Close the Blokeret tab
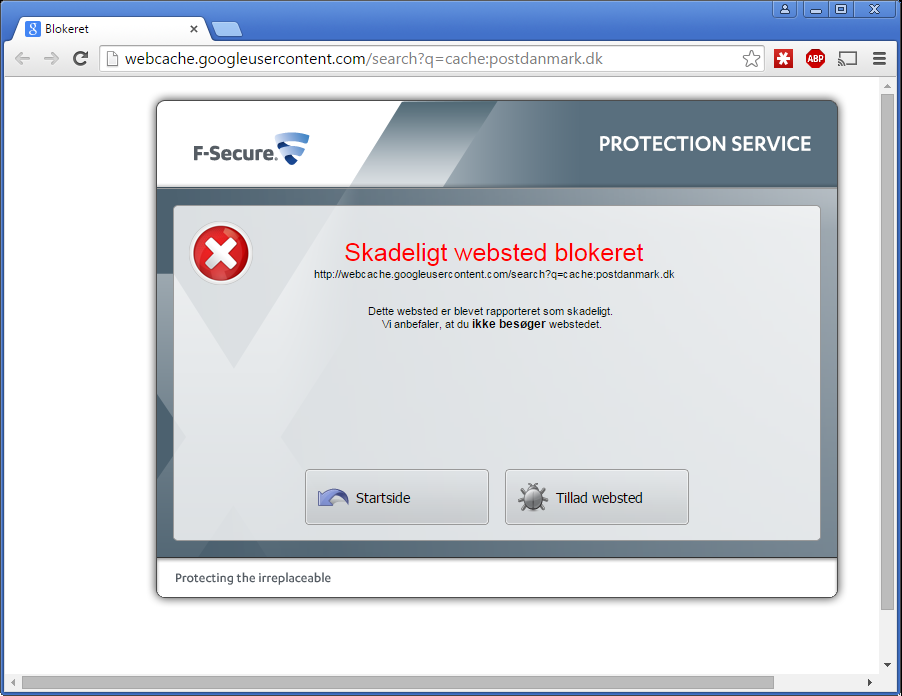The image size is (902, 696). [194, 29]
